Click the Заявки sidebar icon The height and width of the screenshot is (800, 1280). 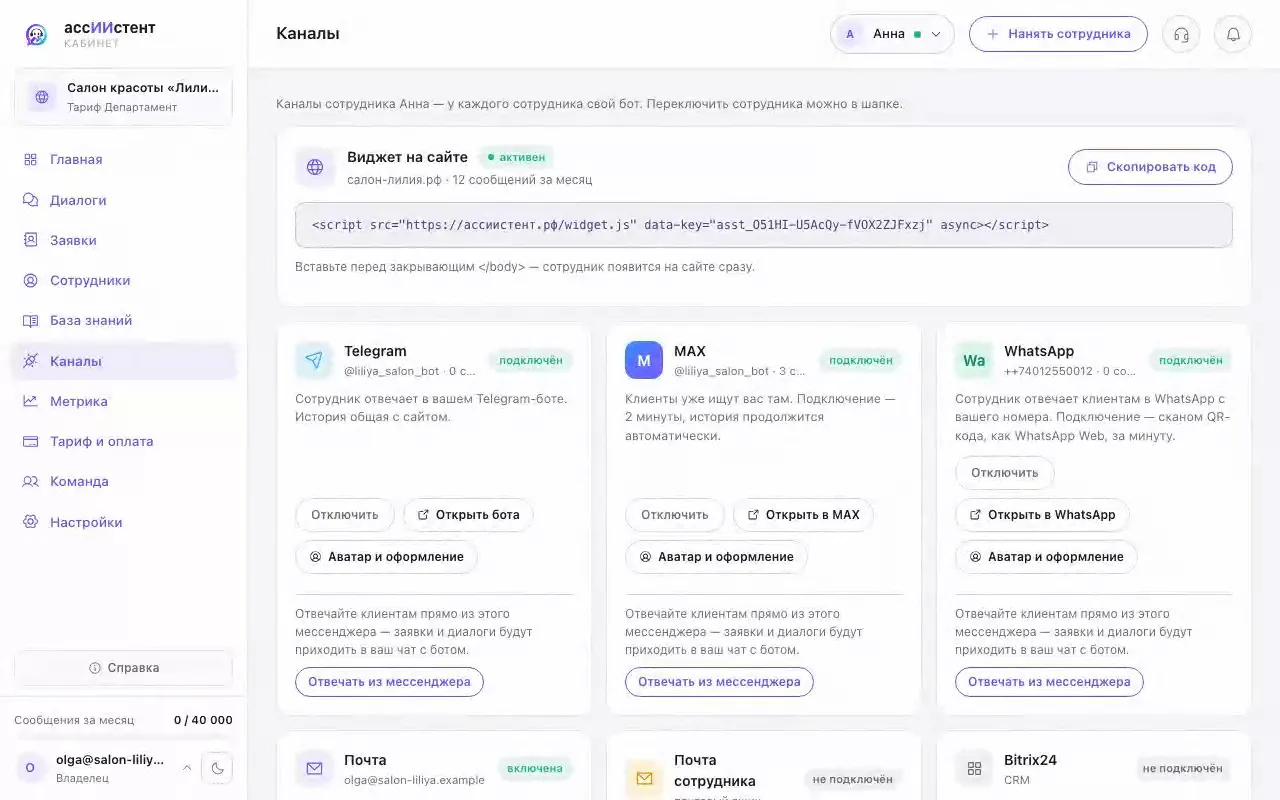(30, 240)
